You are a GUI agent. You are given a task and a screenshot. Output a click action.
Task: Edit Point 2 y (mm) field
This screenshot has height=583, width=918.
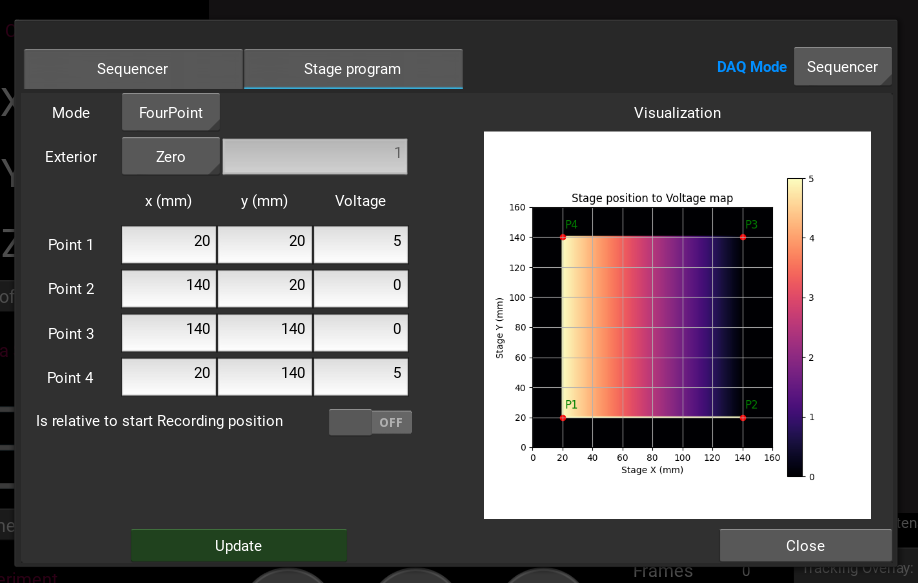(265, 289)
